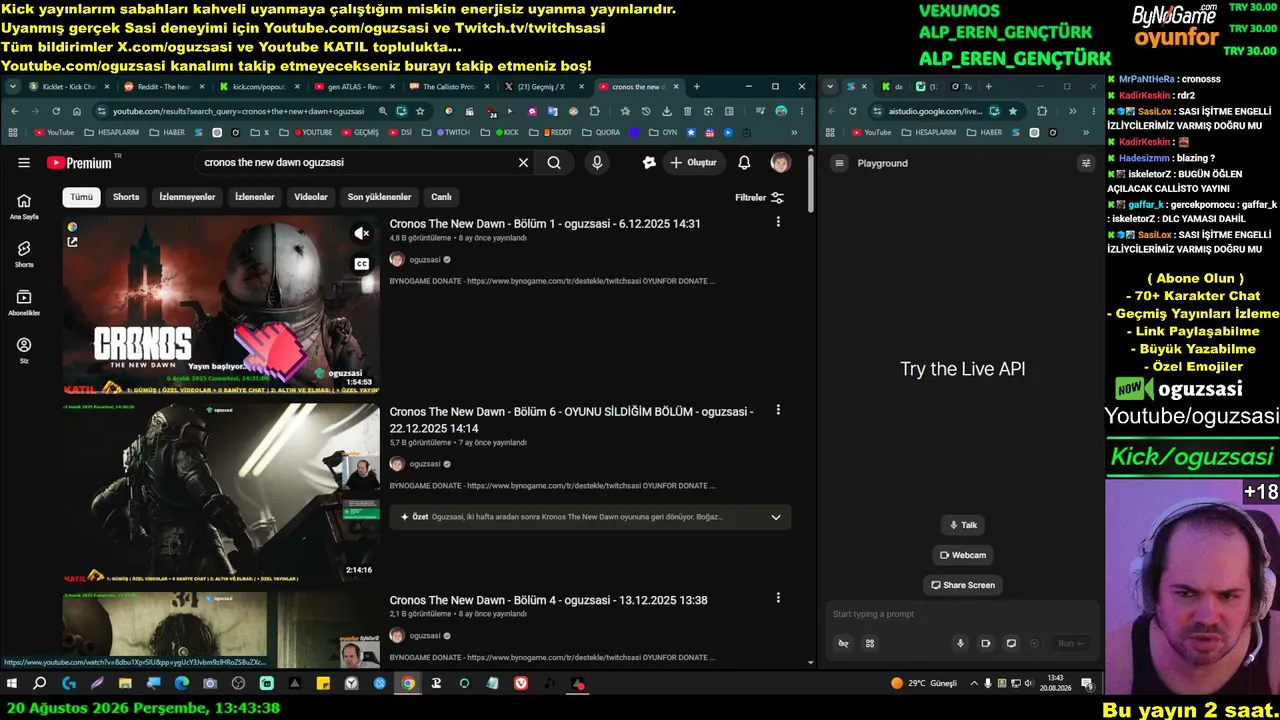Screen dimensions: 1280x720
Task: Switch to the Reddit browser tab
Action: (164, 87)
